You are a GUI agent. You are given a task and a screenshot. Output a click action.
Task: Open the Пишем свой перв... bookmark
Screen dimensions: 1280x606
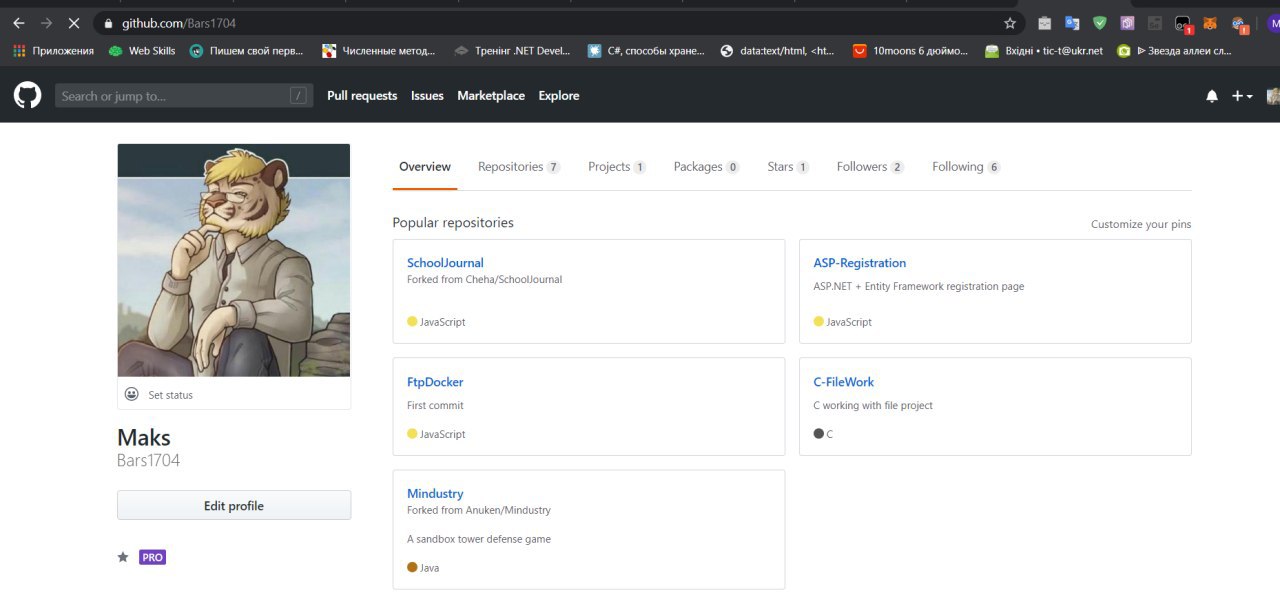pyautogui.click(x=247, y=50)
